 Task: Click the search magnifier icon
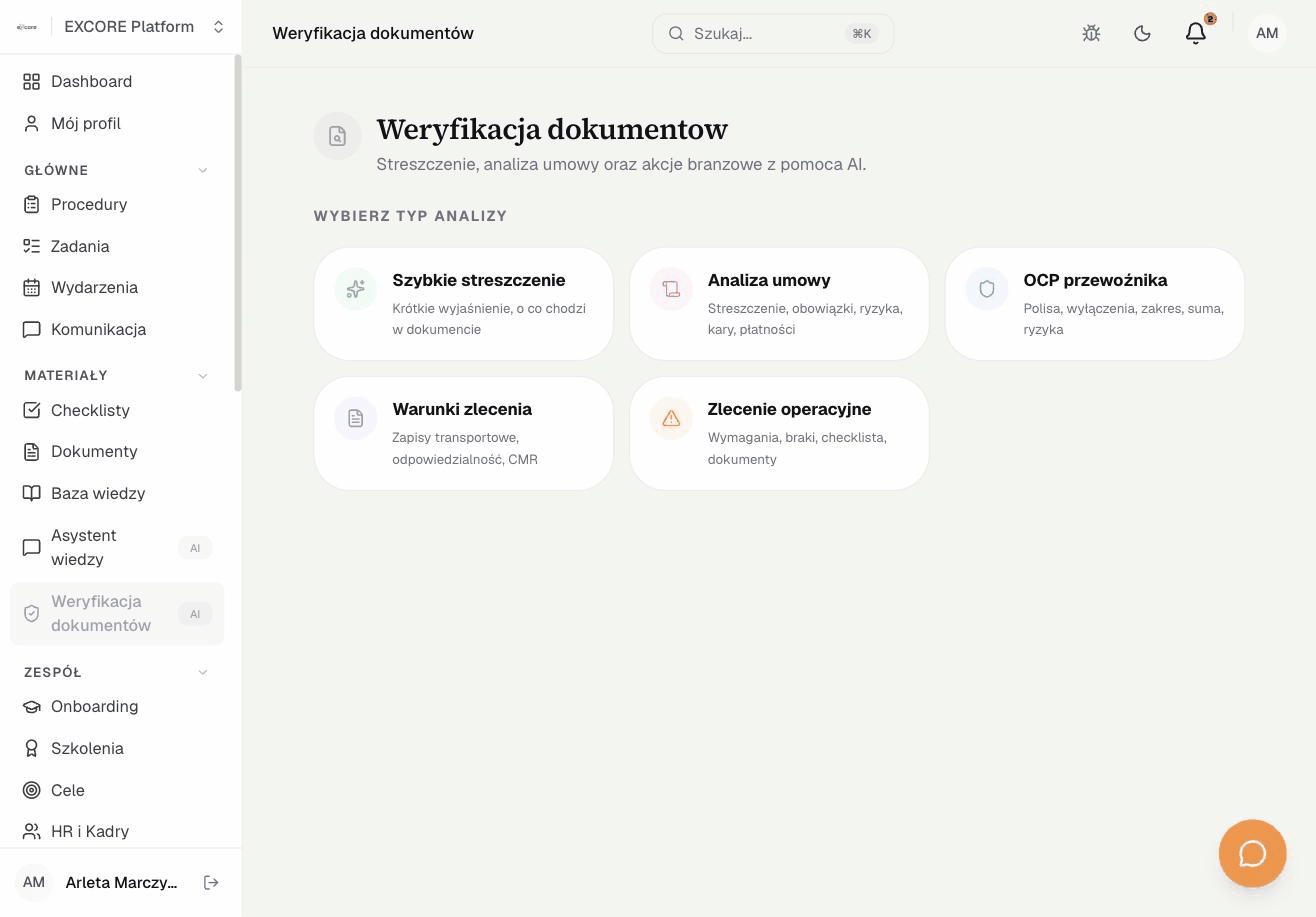coord(676,33)
